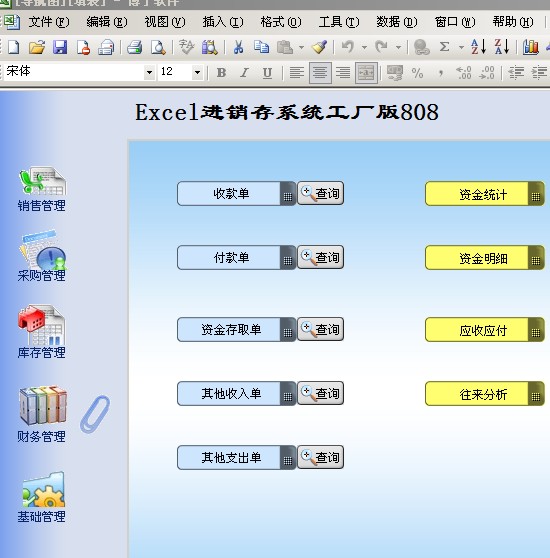Screen dimensions: 550x558
Task: Cut selection with the scissors icon
Action: 238,47
